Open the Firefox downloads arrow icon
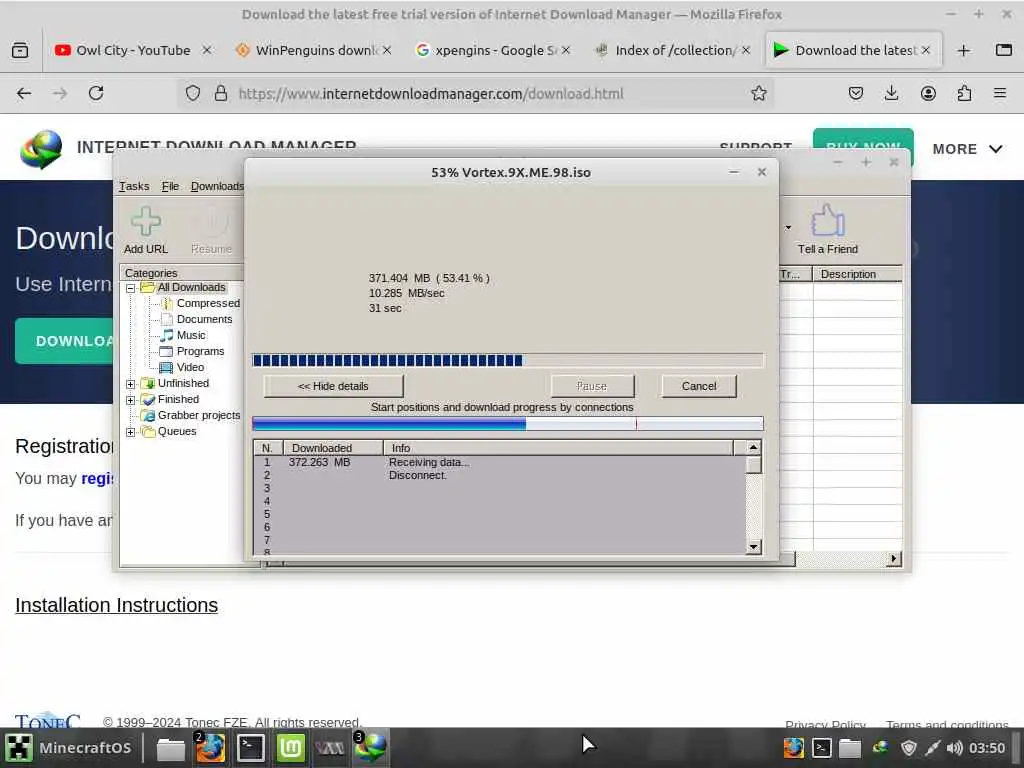The image size is (1024, 768). click(x=891, y=93)
